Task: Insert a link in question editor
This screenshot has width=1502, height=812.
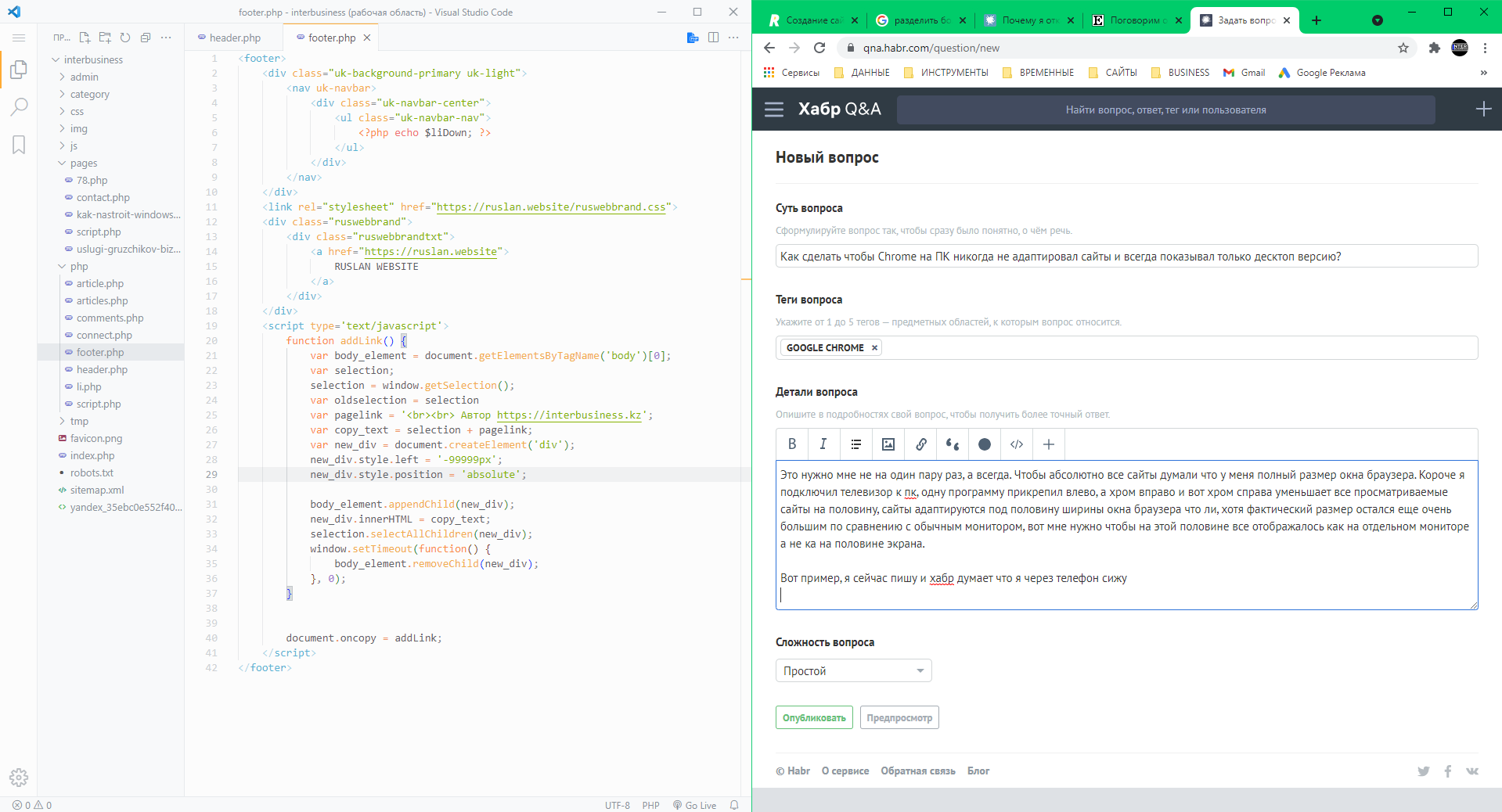Action: tap(921, 444)
